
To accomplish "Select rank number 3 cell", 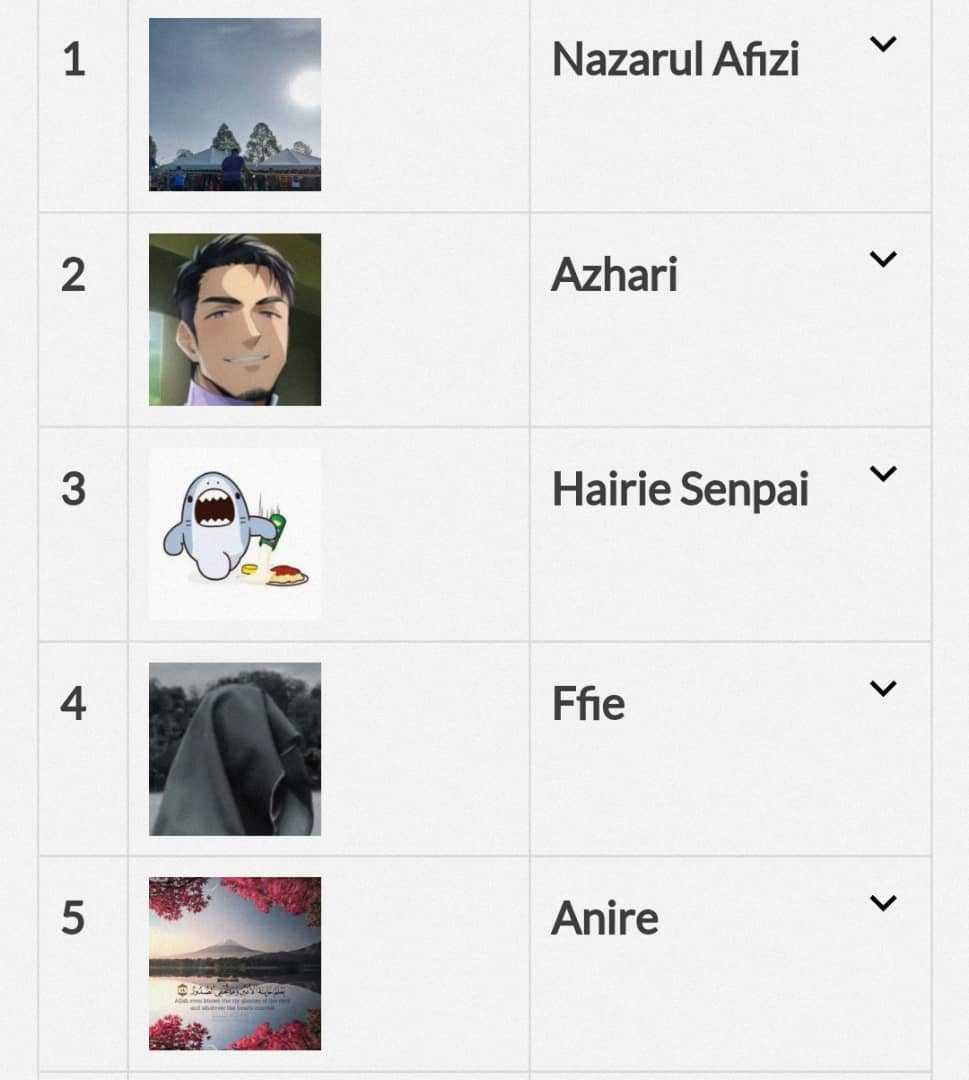I will (83, 534).
